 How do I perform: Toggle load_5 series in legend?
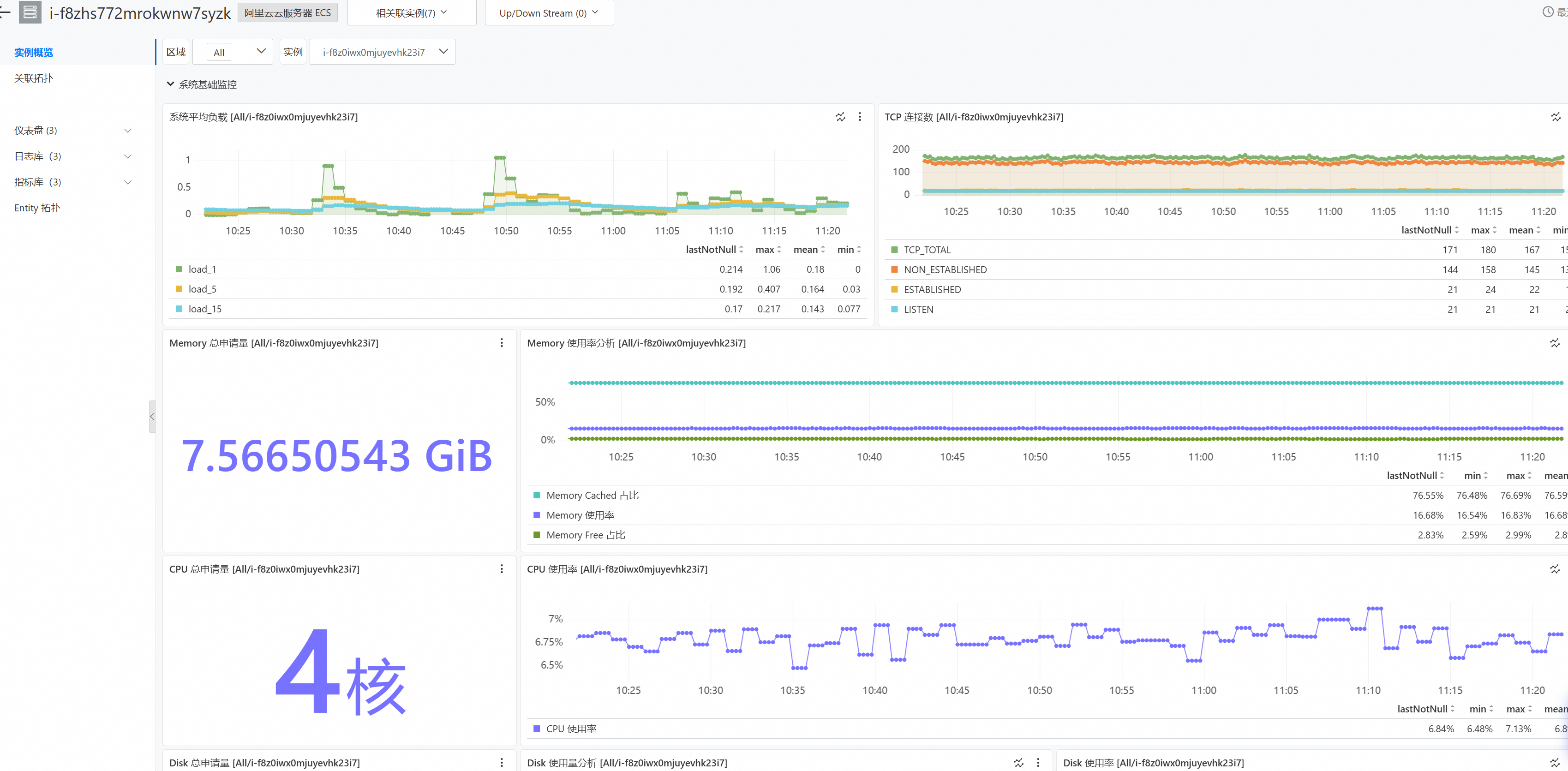(x=202, y=289)
